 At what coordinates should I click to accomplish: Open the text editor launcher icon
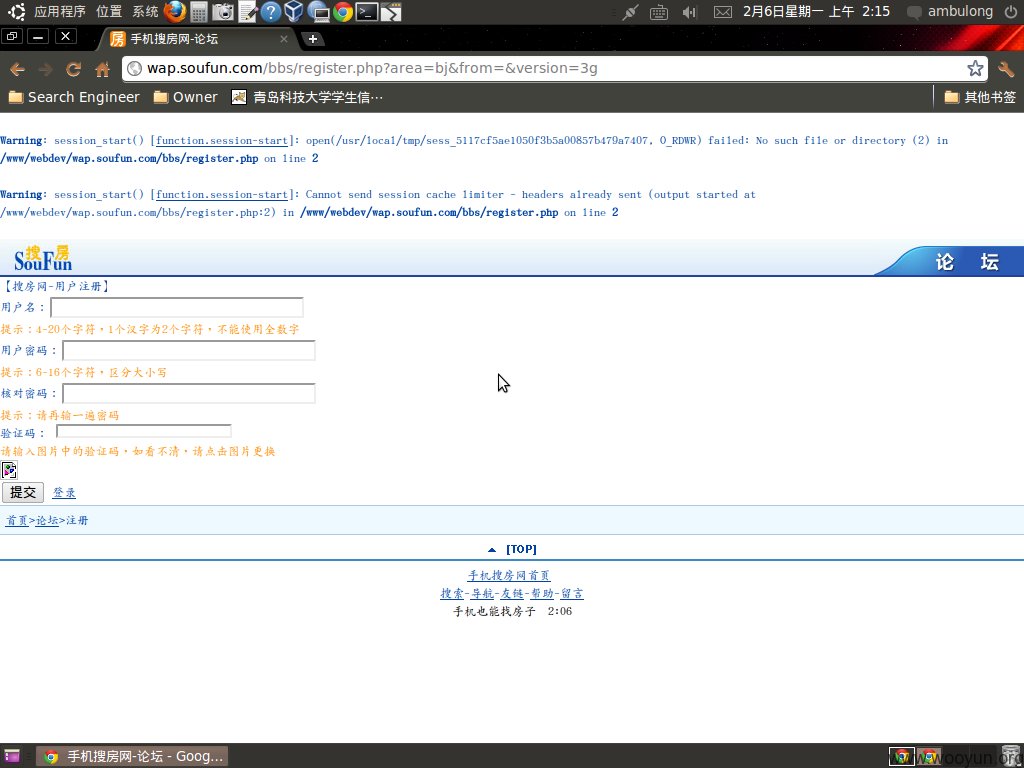click(x=248, y=12)
